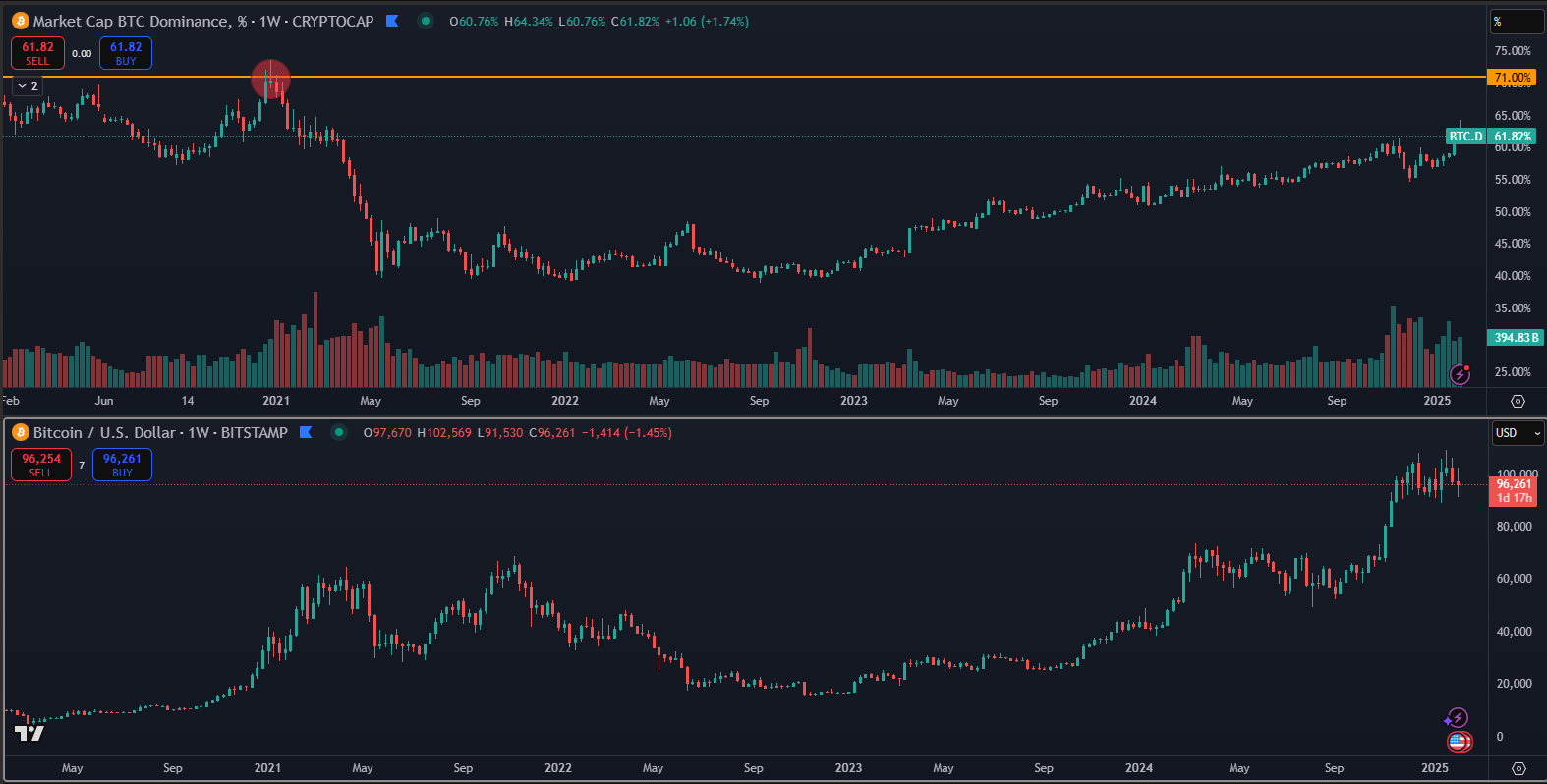Click the blue flag next to CRYPTOCAP

pyautogui.click(x=392, y=21)
